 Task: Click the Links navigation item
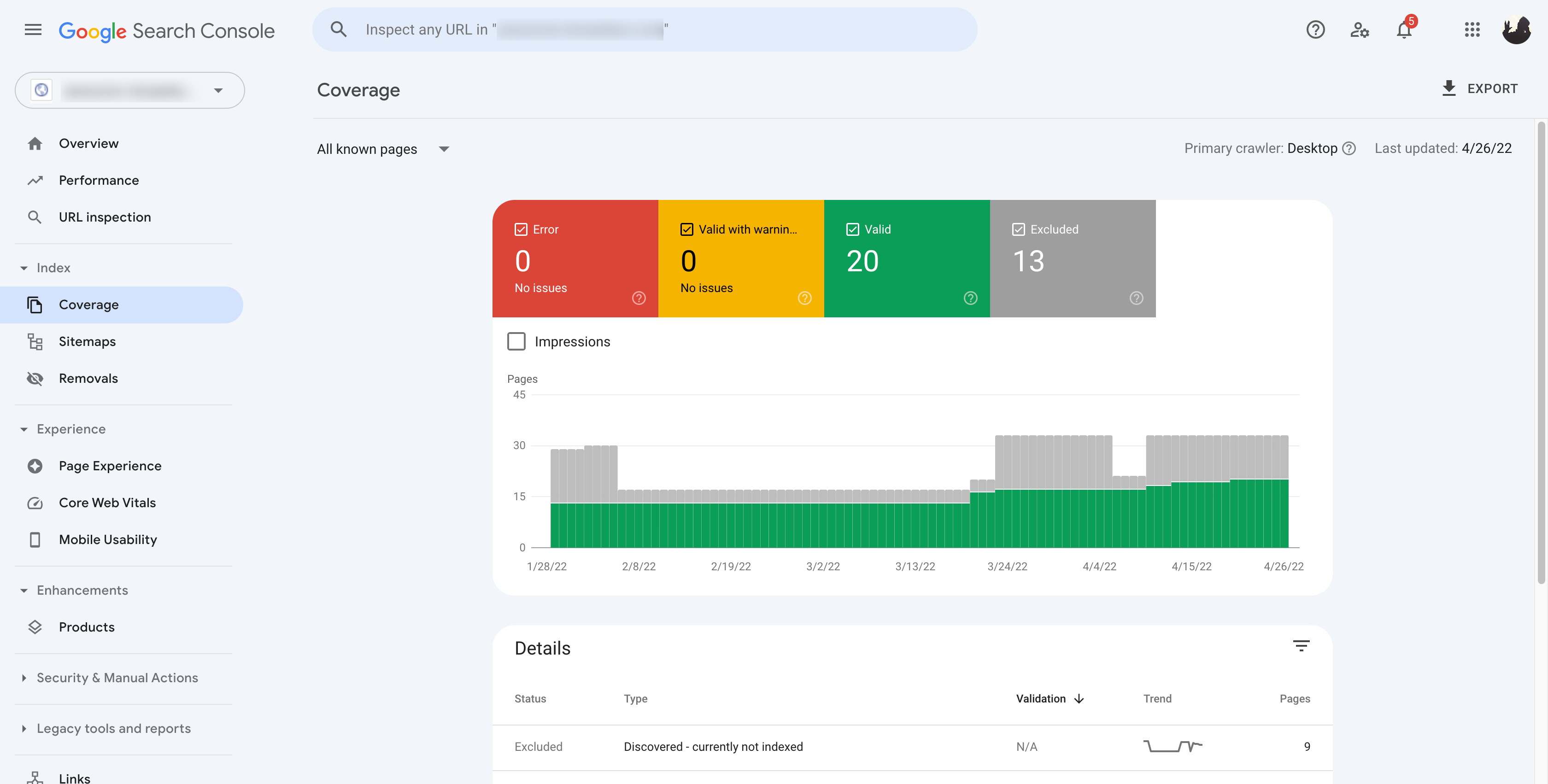74,777
